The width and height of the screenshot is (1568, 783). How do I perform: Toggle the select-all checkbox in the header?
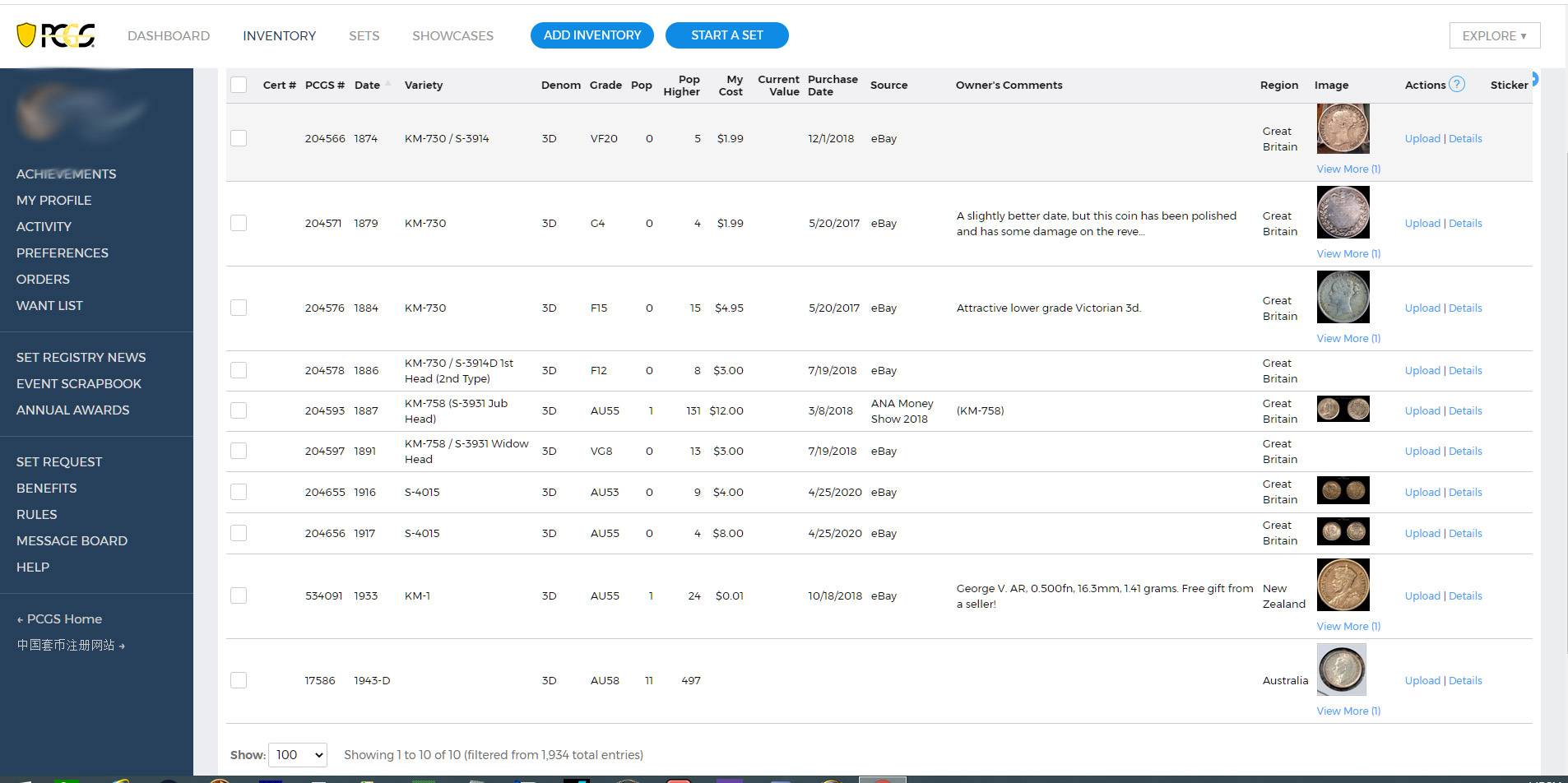pyautogui.click(x=239, y=85)
